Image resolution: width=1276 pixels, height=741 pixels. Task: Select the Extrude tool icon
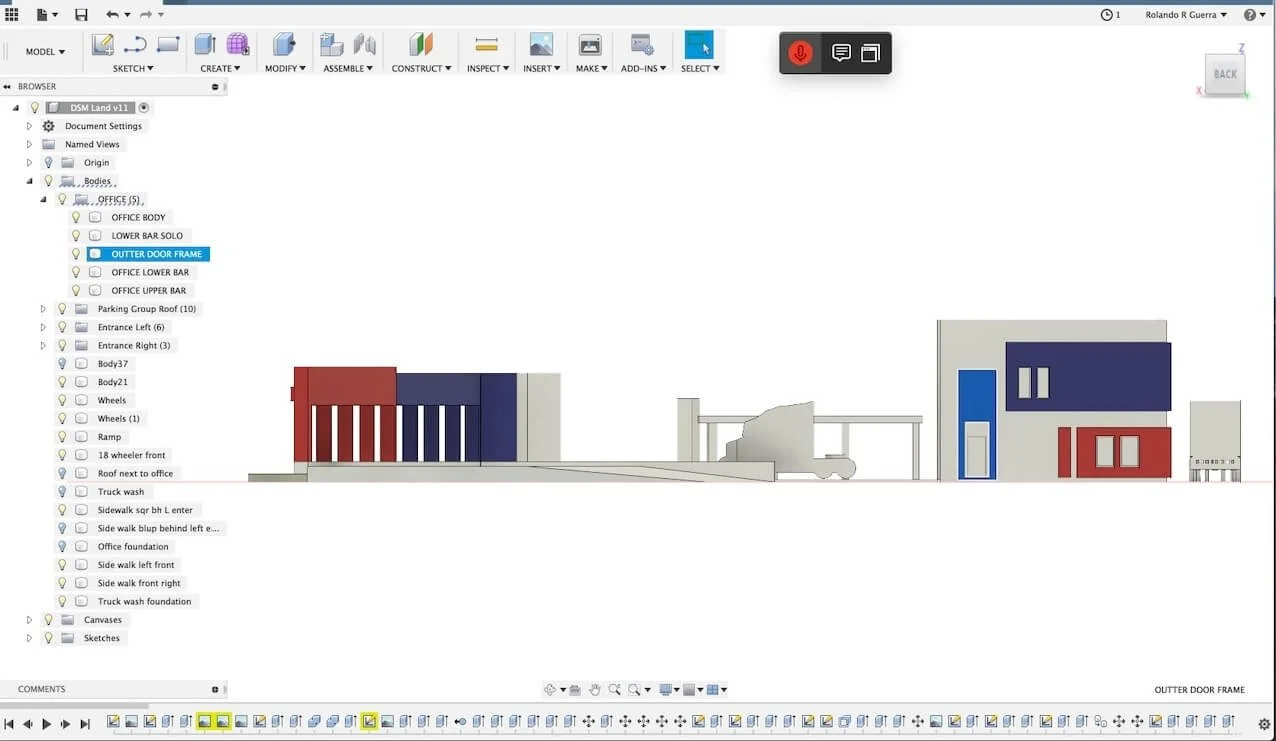[205, 45]
